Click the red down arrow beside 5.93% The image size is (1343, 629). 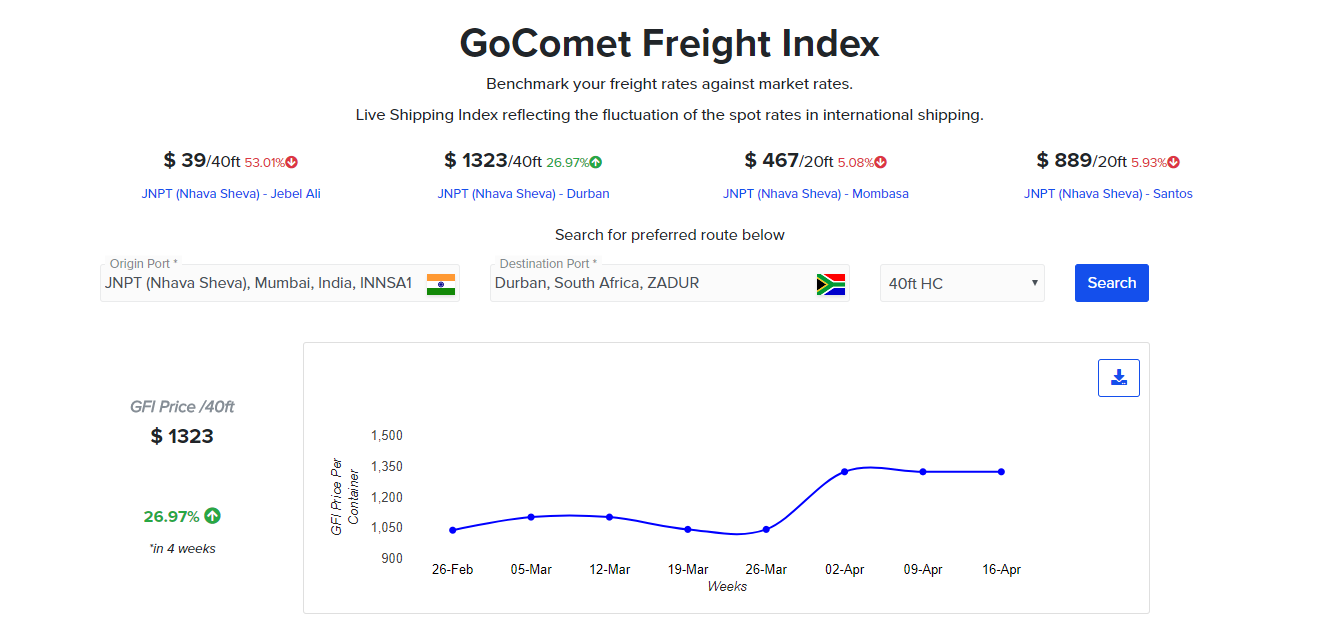pyautogui.click(x=1171, y=159)
